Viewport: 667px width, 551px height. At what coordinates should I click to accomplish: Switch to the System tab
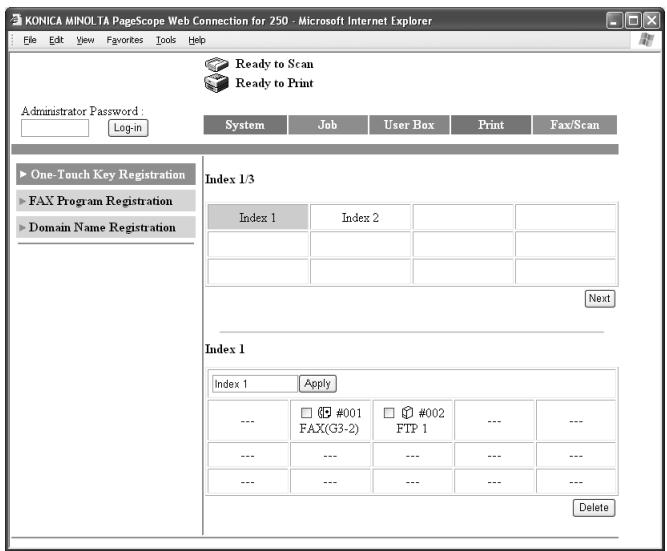pos(245,125)
